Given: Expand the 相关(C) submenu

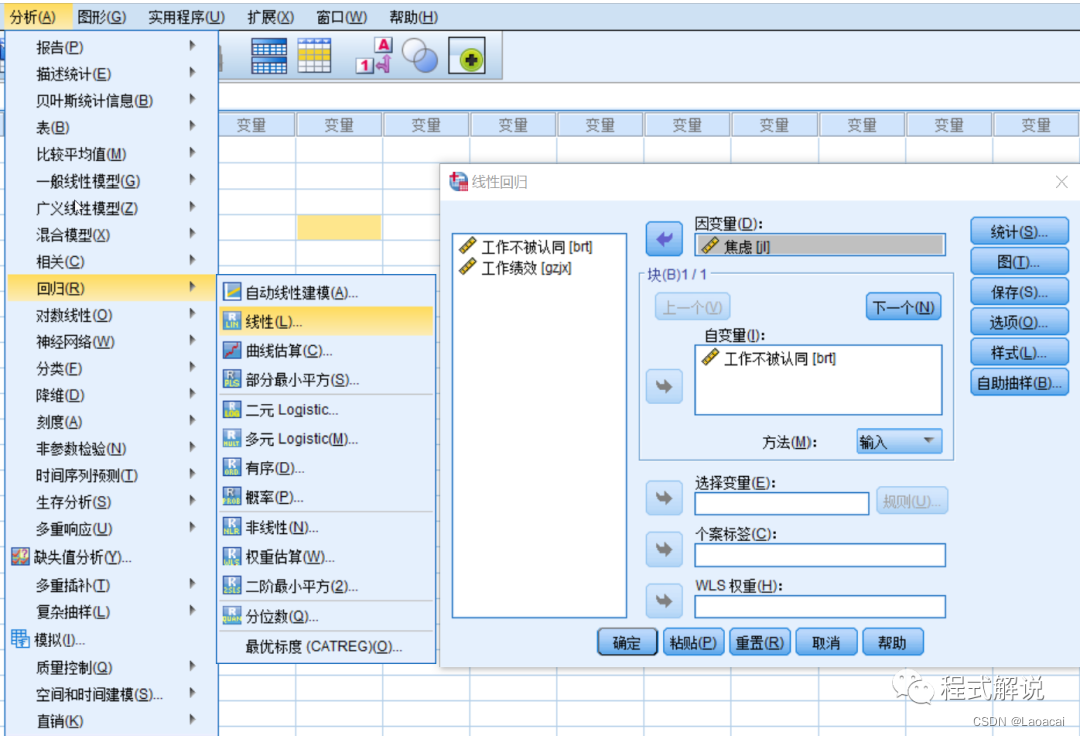Looking at the screenshot, I should tap(112, 262).
